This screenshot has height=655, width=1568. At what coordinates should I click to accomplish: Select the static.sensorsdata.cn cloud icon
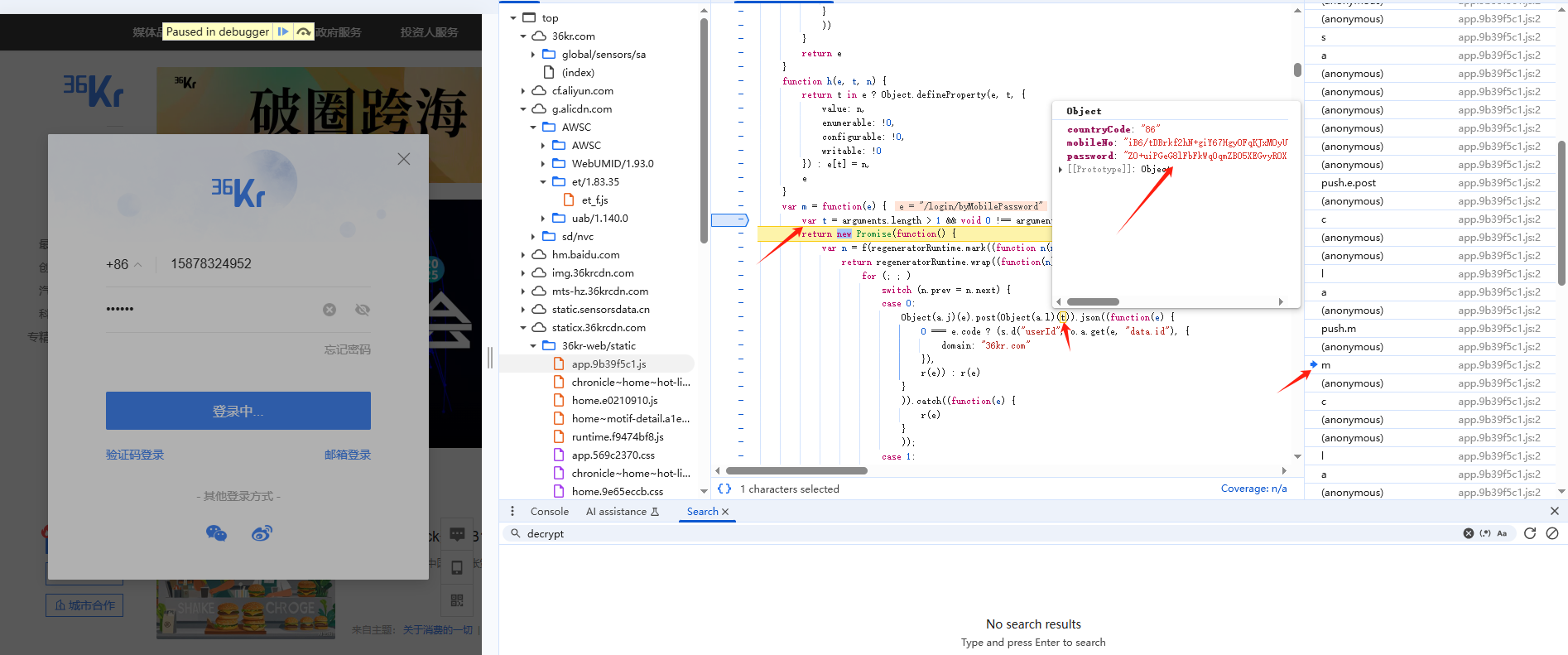coord(539,309)
